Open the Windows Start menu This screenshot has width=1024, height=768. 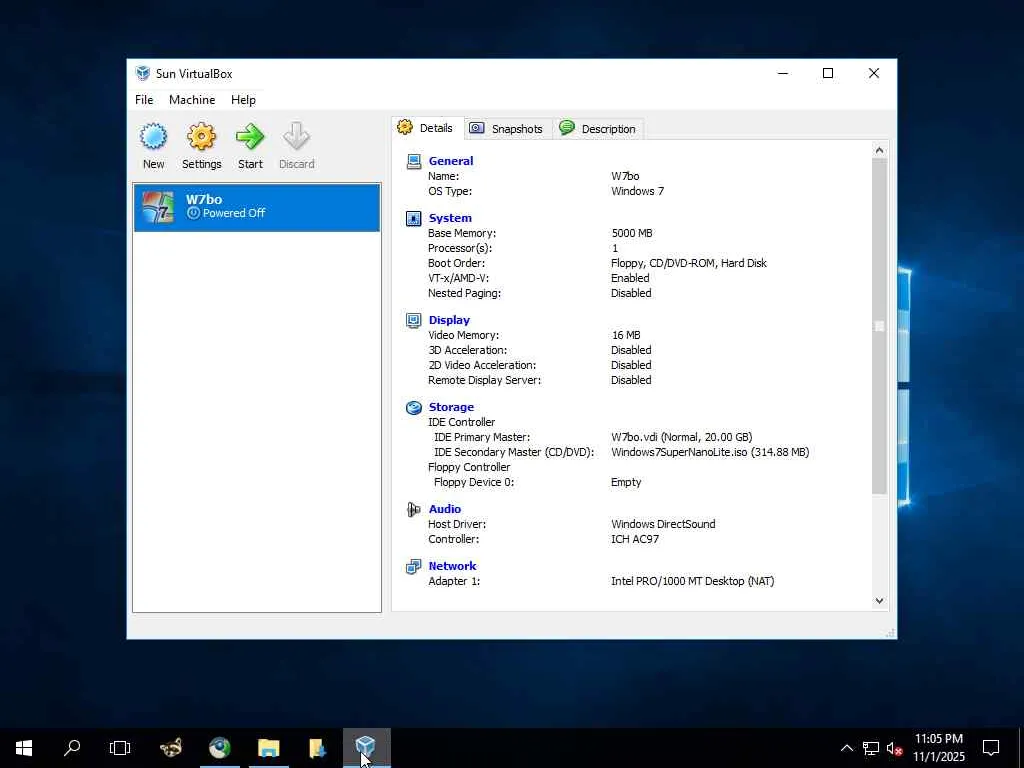point(24,748)
